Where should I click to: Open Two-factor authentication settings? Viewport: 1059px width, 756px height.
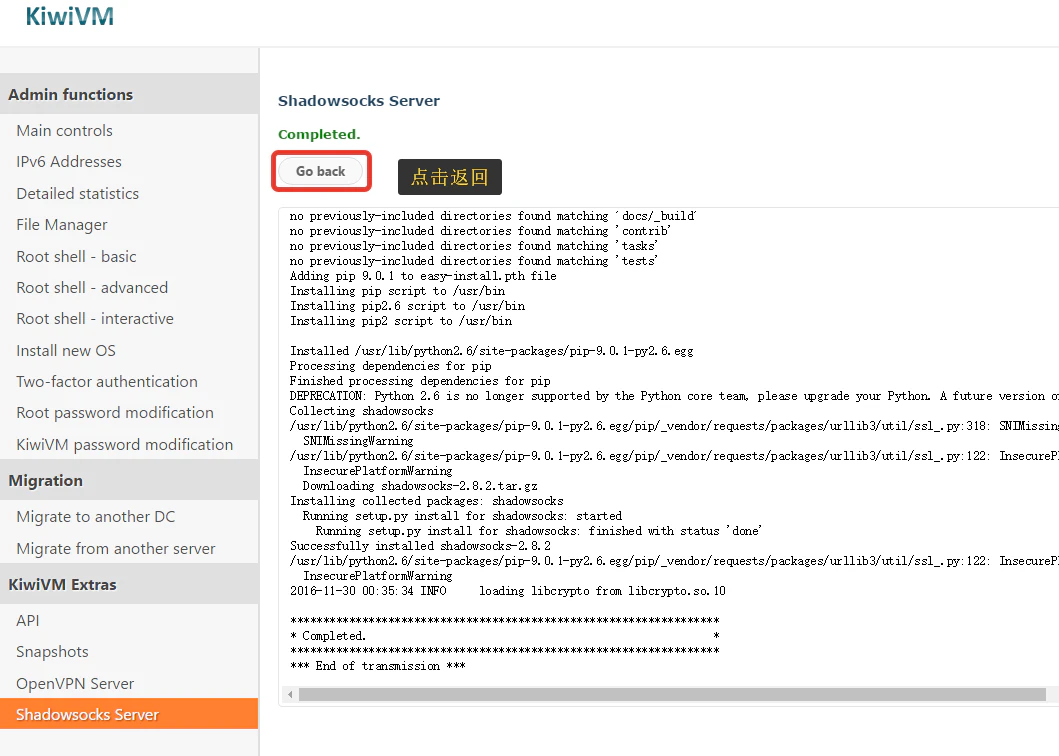(107, 382)
